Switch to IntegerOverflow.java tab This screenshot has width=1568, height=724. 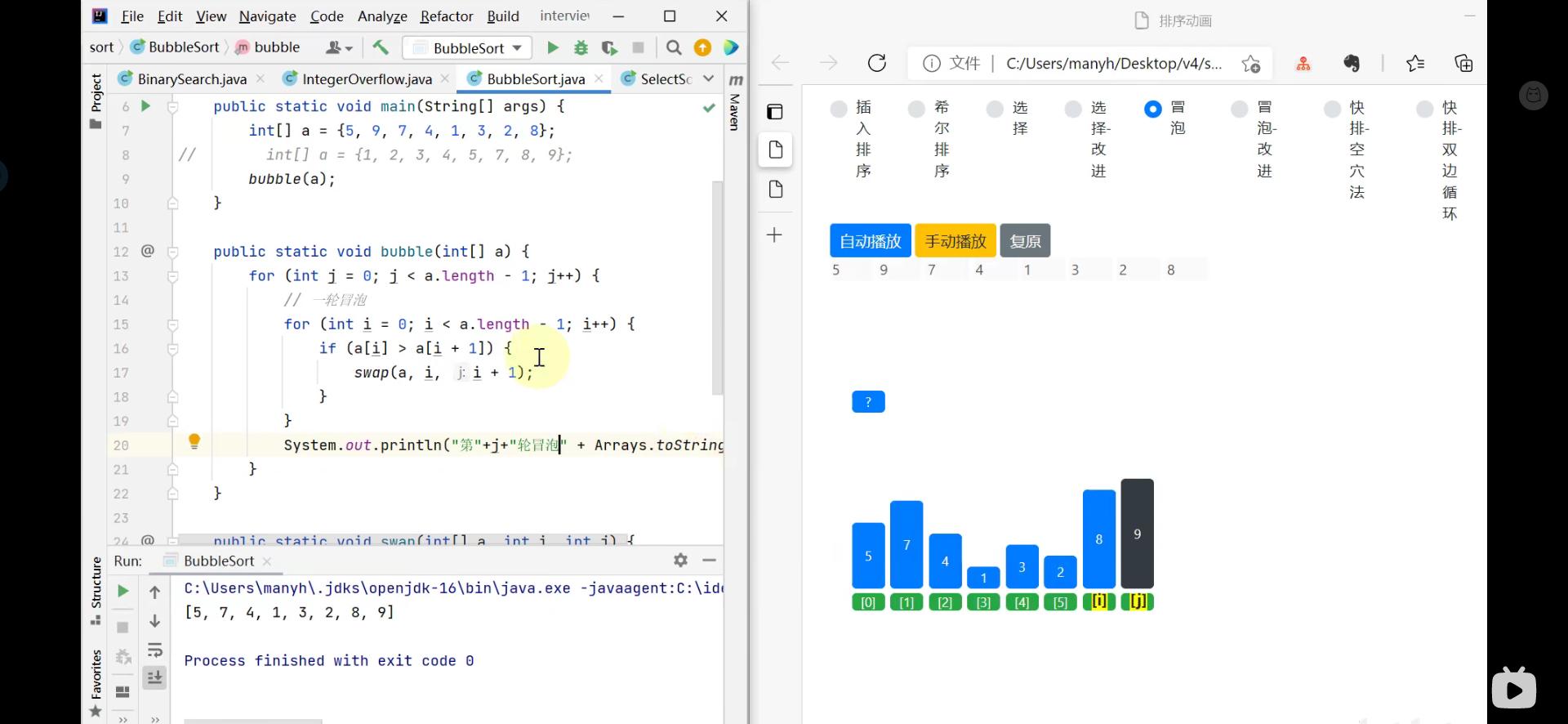tap(366, 79)
